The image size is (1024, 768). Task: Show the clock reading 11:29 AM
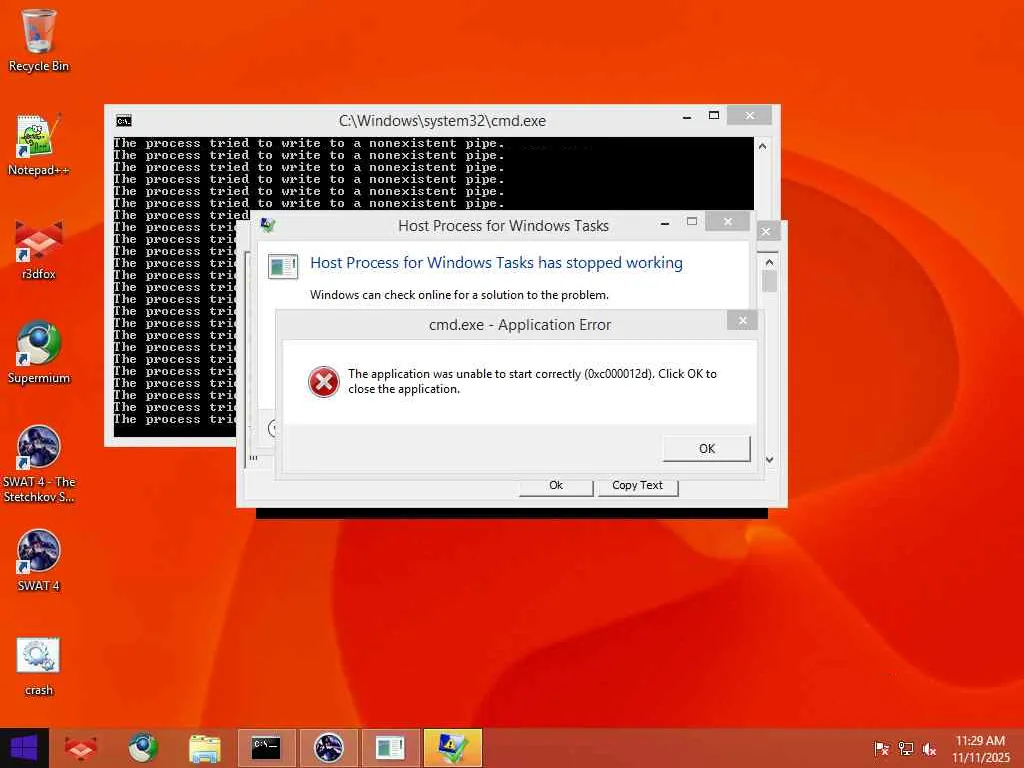pyautogui.click(x=980, y=748)
